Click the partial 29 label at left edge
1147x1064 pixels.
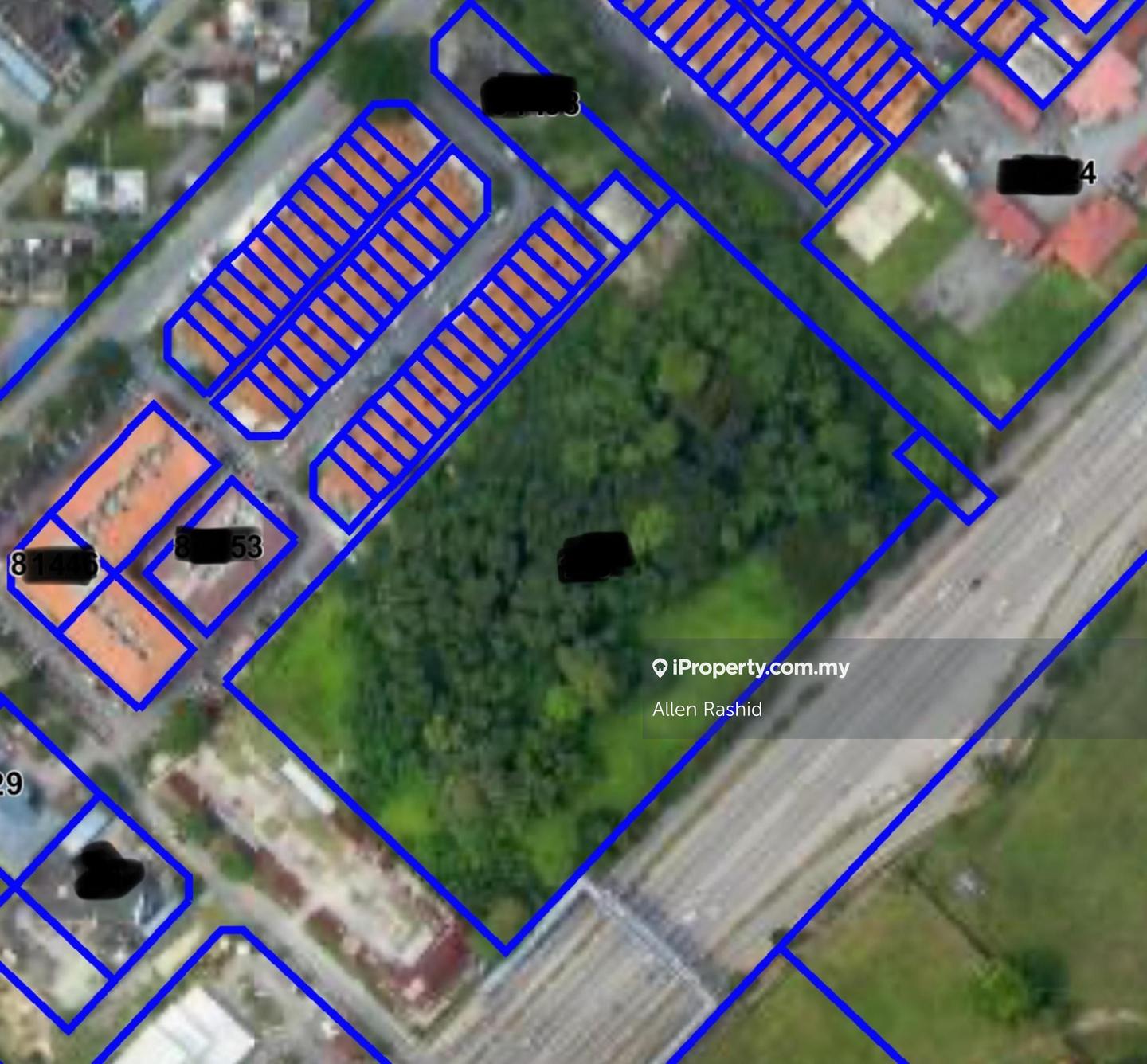tap(11, 784)
